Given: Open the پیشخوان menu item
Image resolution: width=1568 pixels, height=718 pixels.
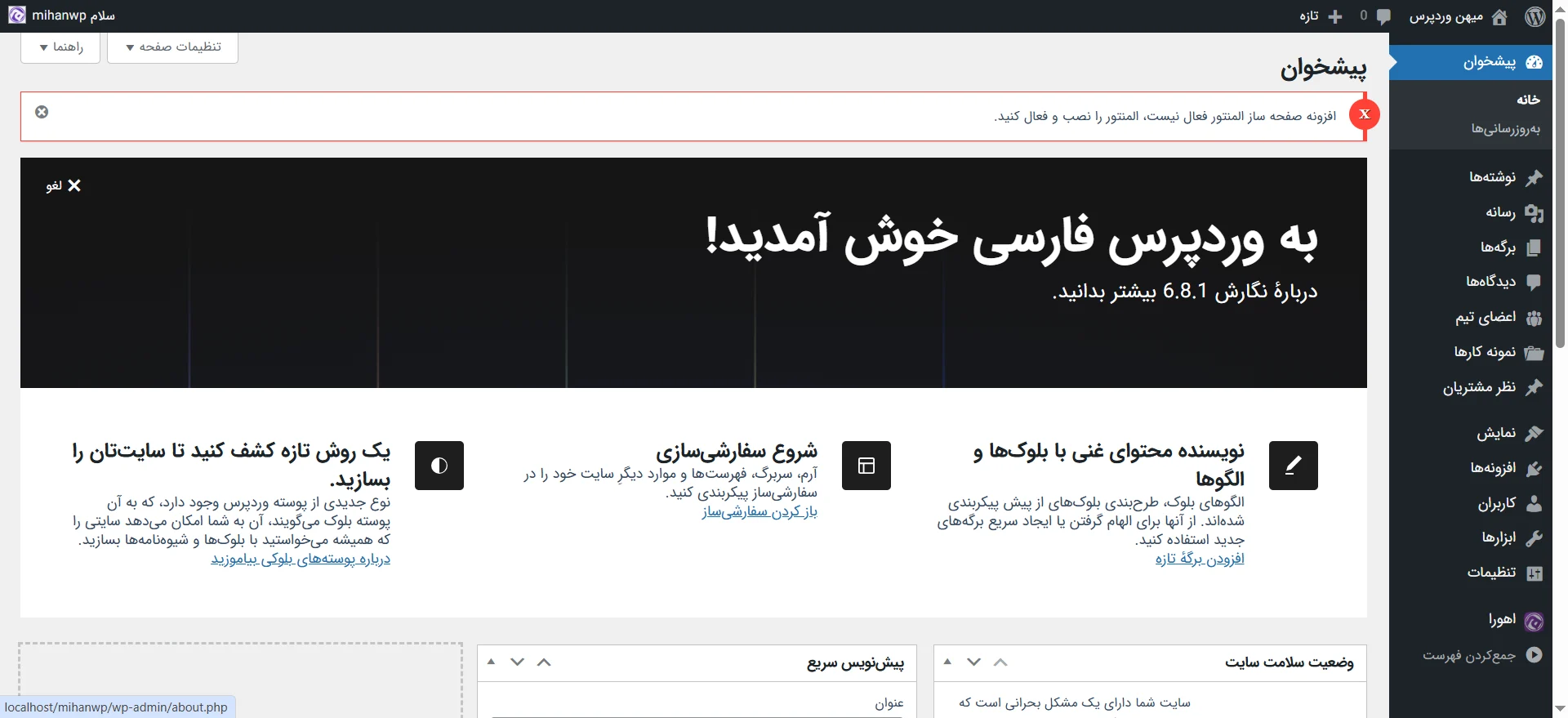Looking at the screenshot, I should click(1470, 62).
